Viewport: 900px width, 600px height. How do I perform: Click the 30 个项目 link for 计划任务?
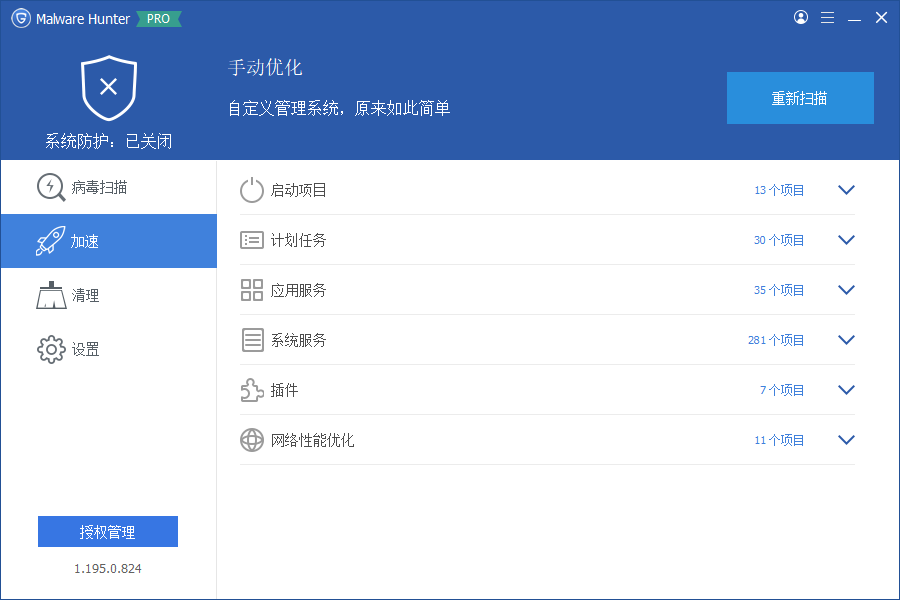click(781, 239)
